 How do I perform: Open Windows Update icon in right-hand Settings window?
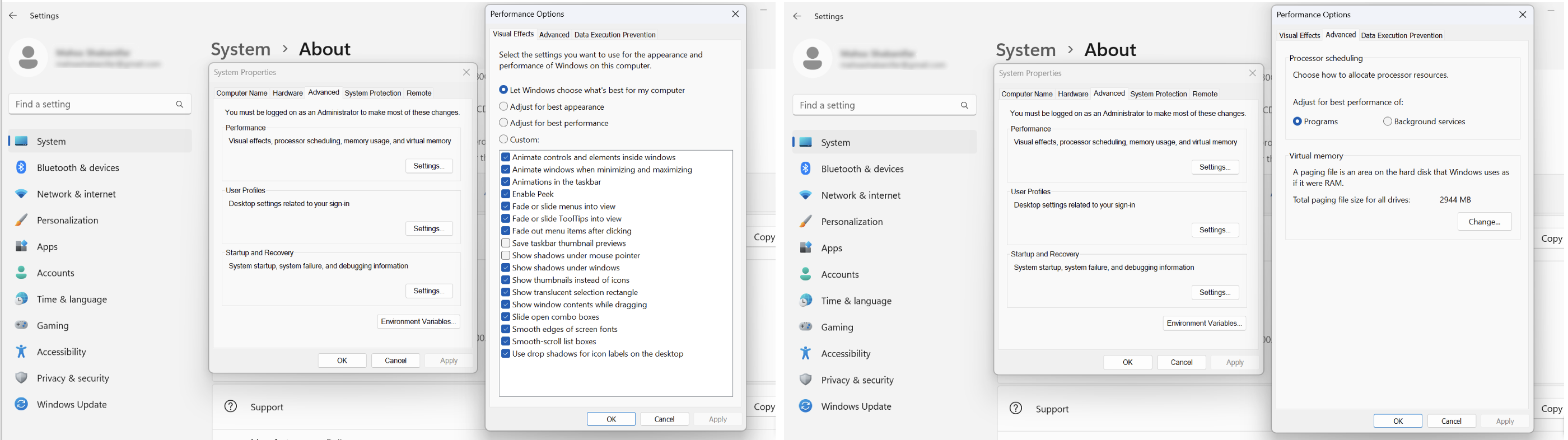(805, 406)
